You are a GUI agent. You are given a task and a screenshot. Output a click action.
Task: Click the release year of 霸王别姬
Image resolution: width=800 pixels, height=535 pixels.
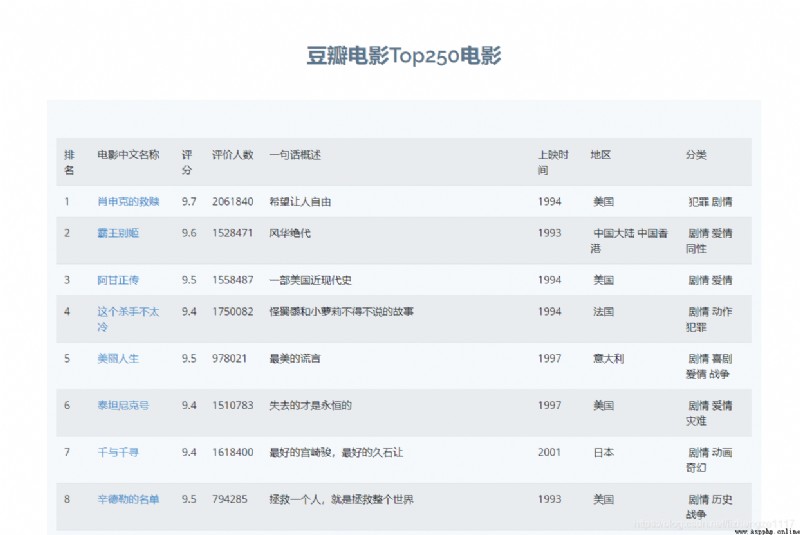click(x=549, y=233)
